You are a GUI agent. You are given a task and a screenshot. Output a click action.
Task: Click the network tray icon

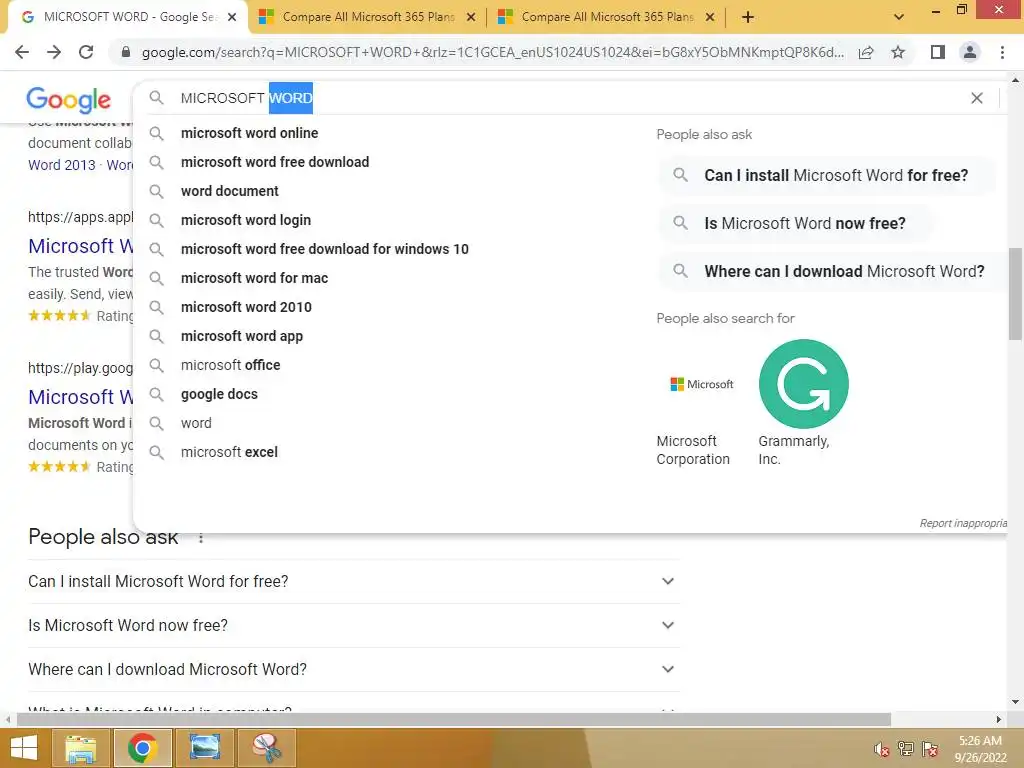(x=906, y=749)
